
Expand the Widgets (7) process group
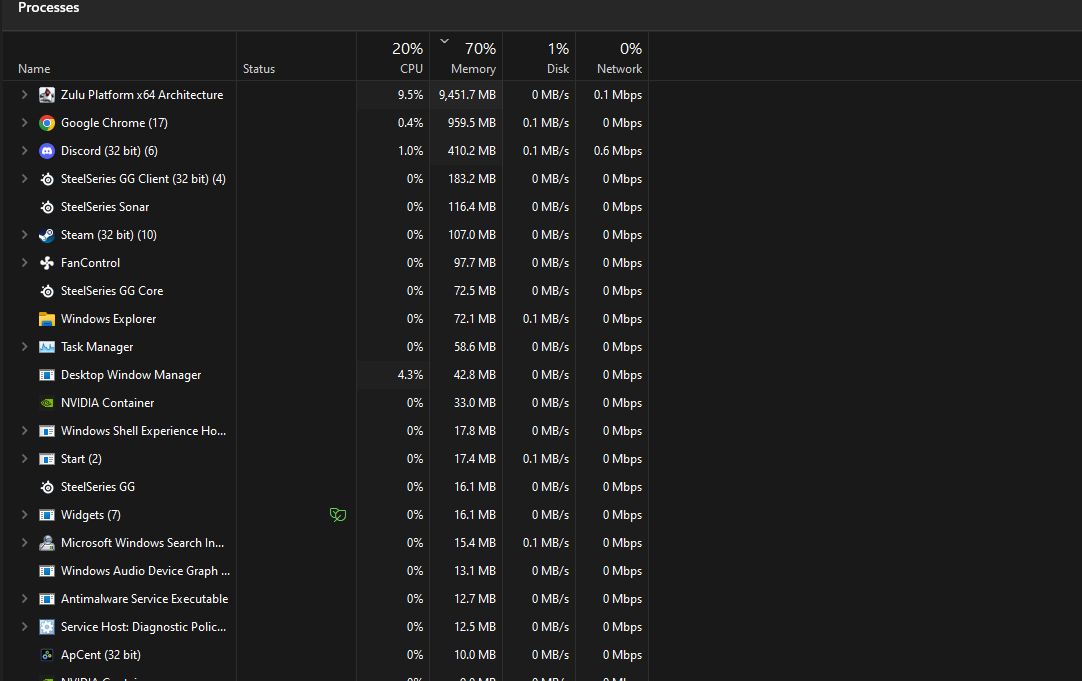pyautogui.click(x=24, y=515)
